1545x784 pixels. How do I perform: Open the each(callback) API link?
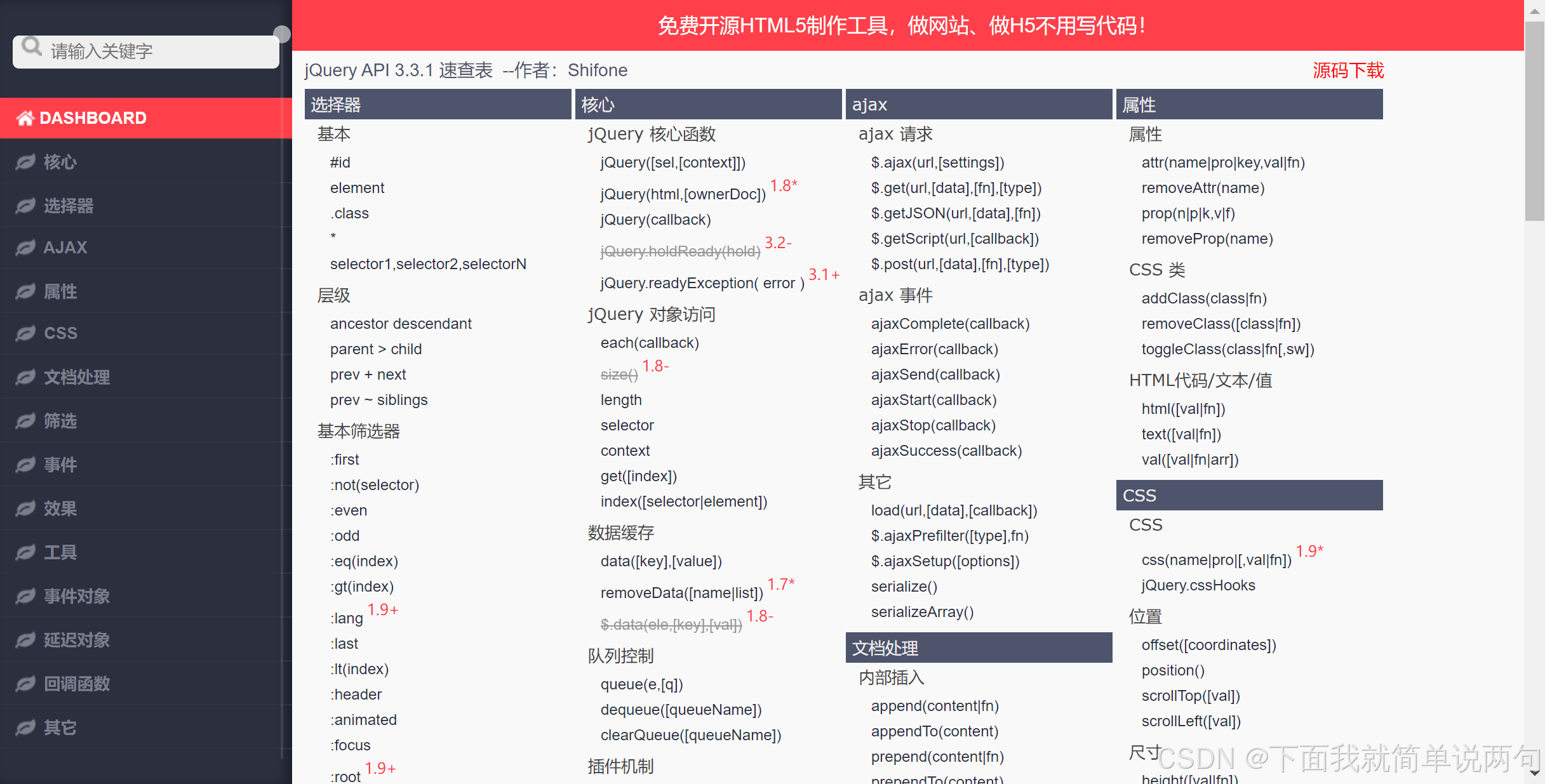649,343
